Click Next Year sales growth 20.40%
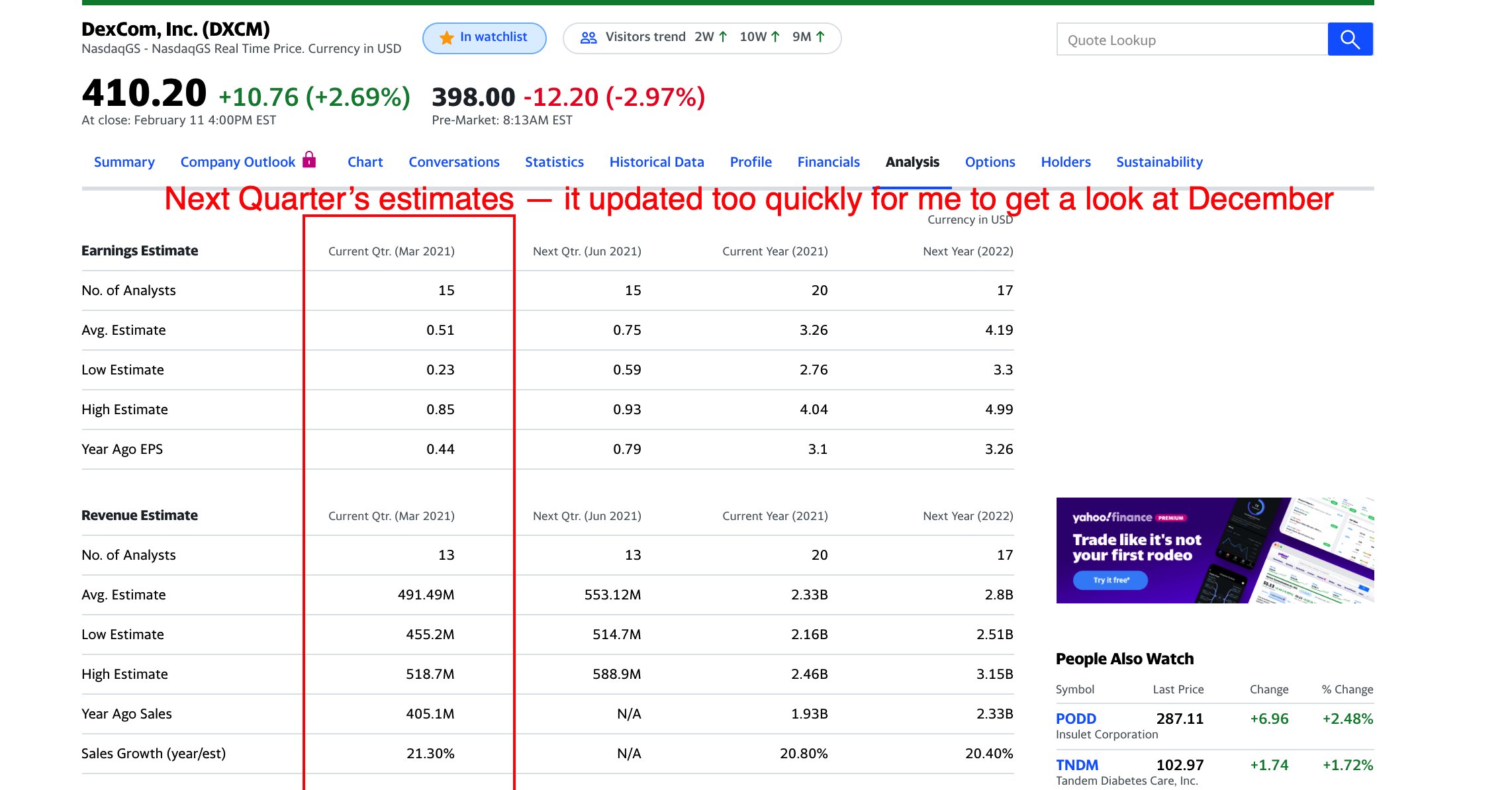Image resolution: width=1512 pixels, height=790 pixels. (x=989, y=754)
